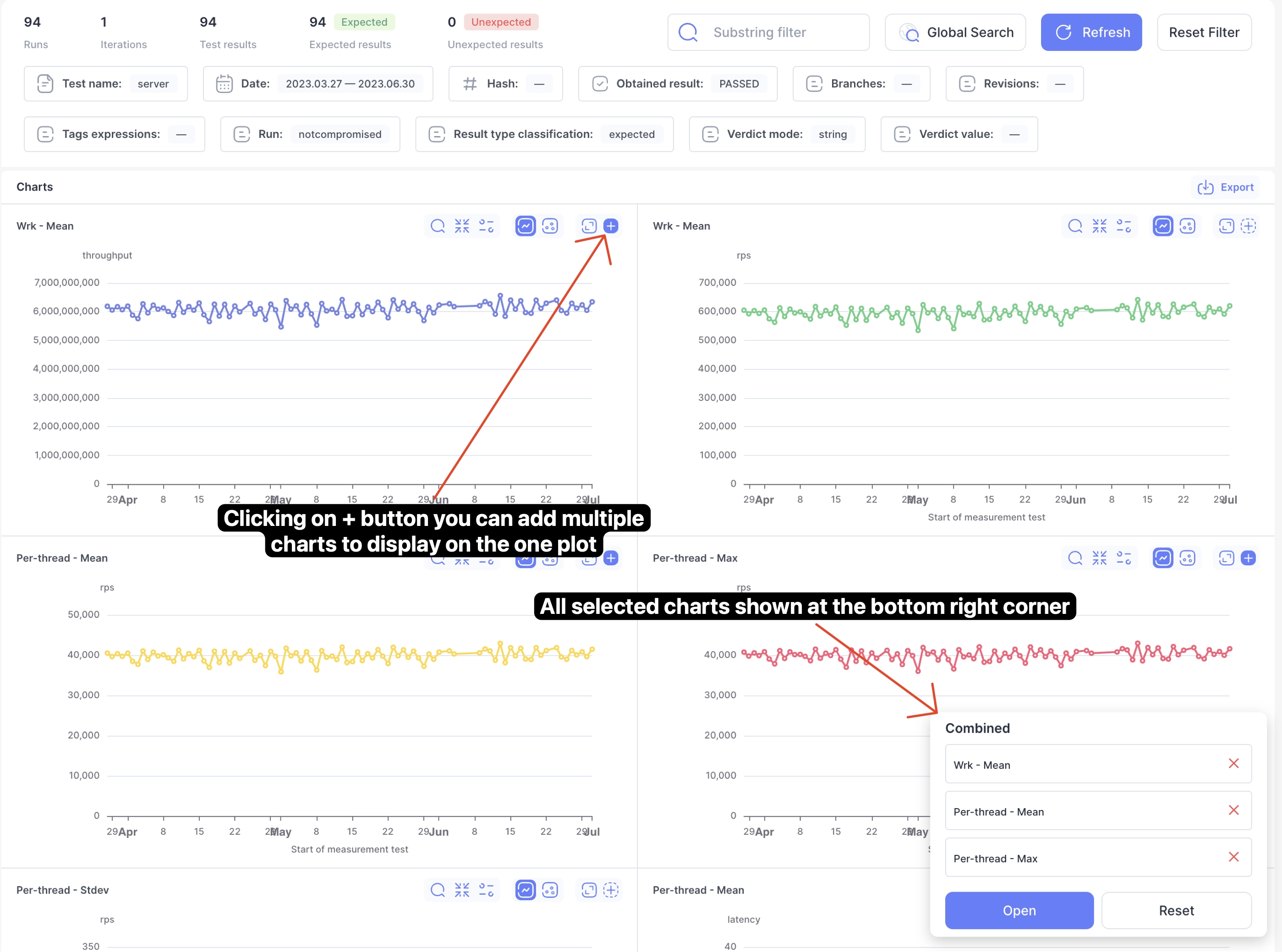Click the search icon in Substring filter
Screen dimensions: 1282x952
(688, 32)
